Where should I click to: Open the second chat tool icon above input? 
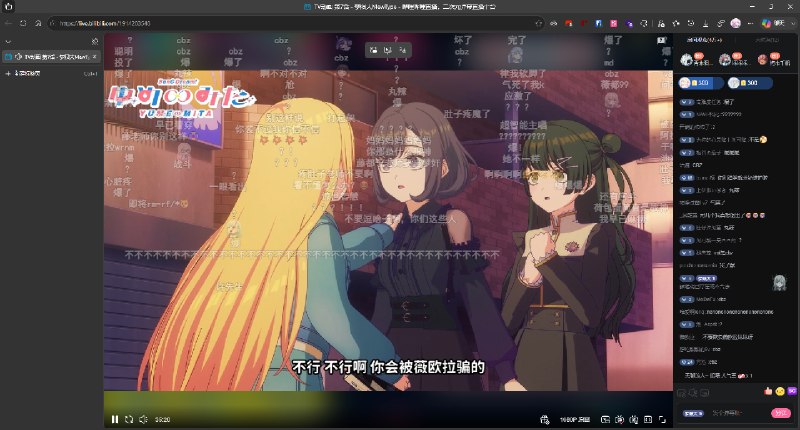click(693, 392)
